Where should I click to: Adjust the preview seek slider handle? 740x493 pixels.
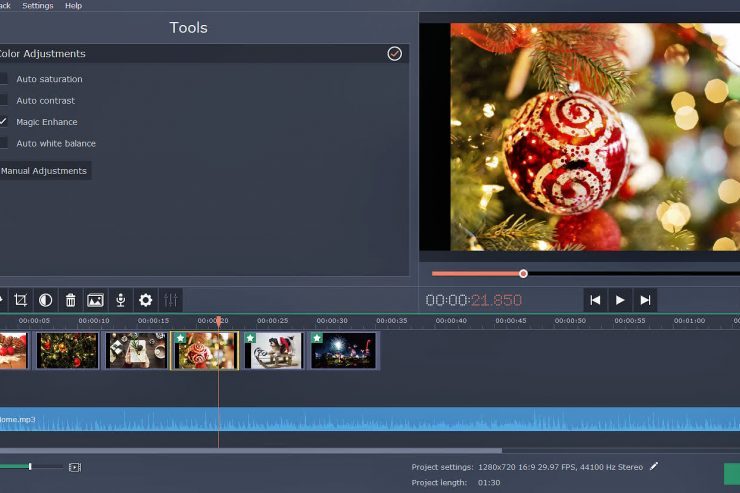coord(523,274)
